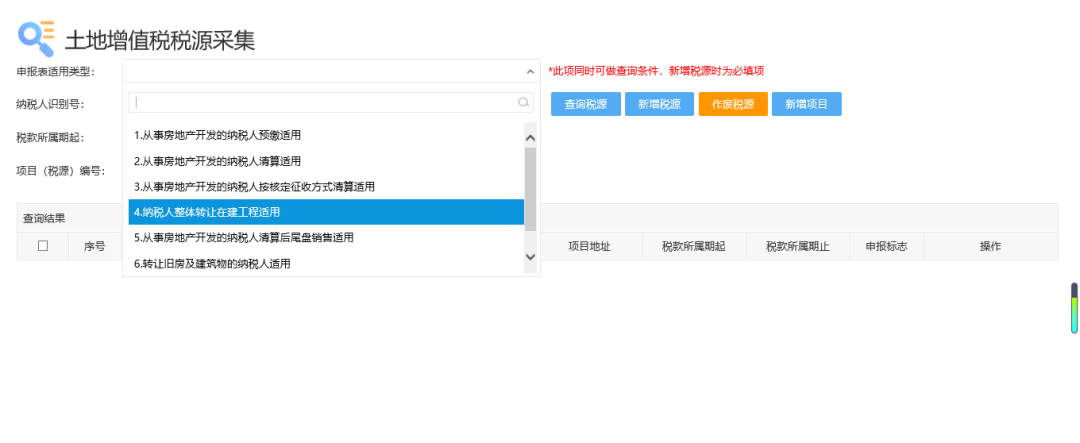
Task: Click the 税款所属期止 column header
Action: tap(798, 247)
